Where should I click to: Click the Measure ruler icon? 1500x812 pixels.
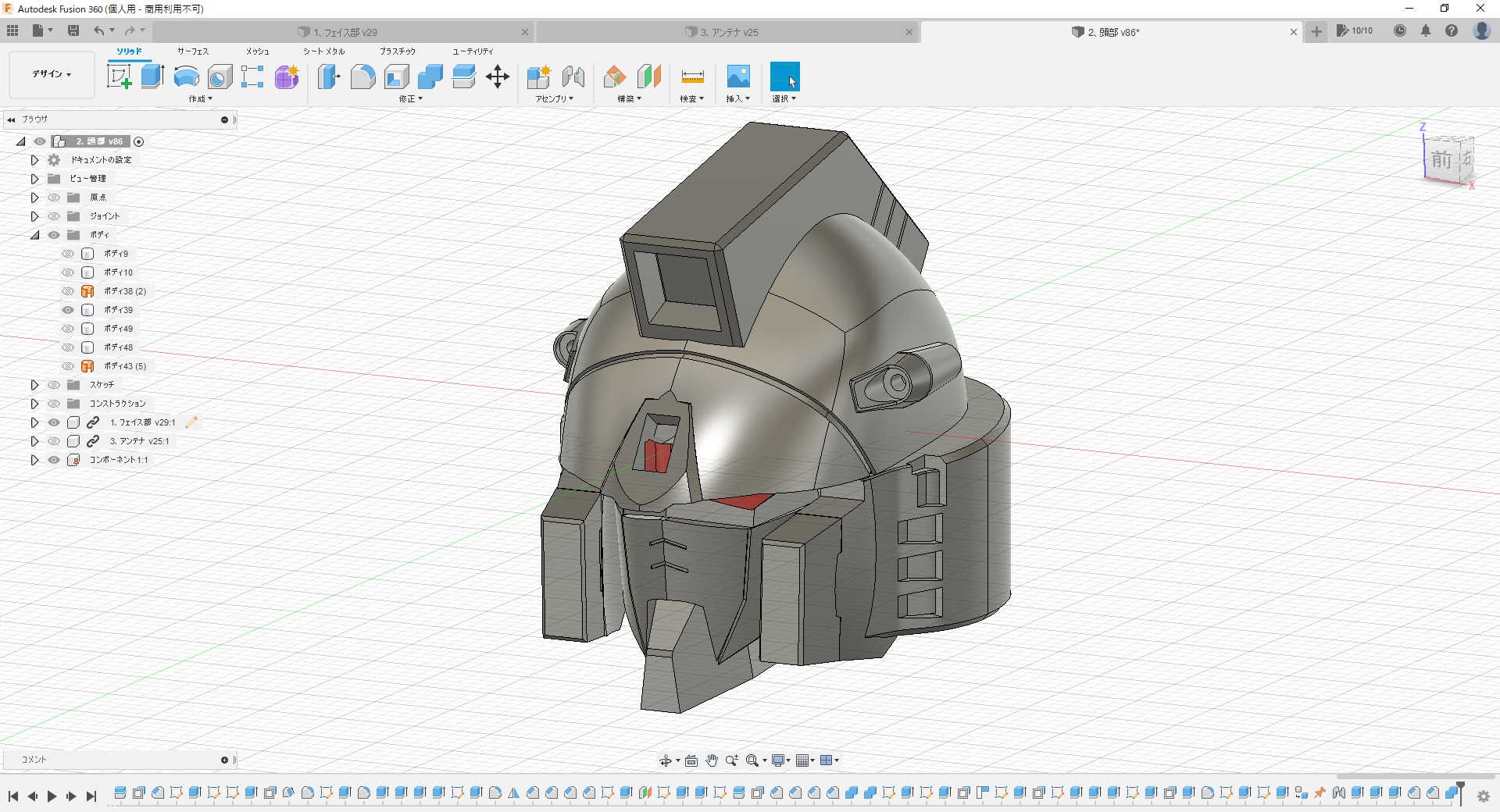(692, 77)
